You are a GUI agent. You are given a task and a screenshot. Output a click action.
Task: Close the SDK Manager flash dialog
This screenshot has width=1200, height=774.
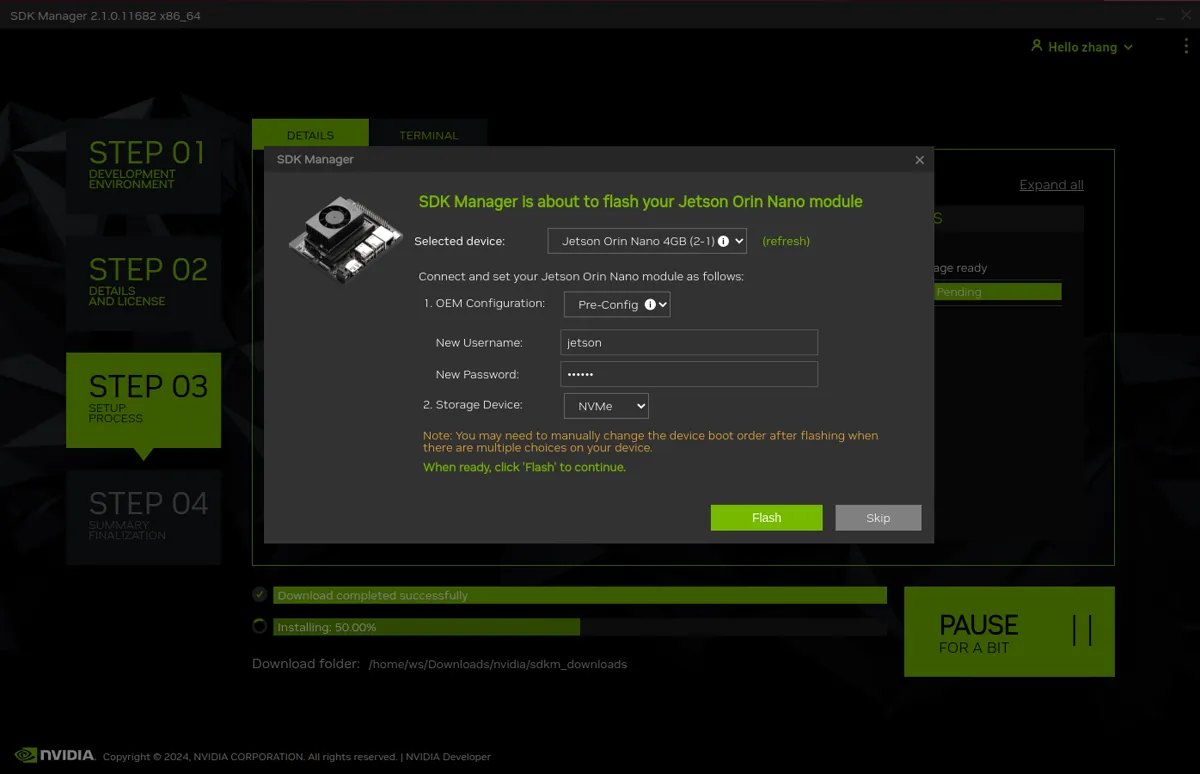[x=920, y=160]
